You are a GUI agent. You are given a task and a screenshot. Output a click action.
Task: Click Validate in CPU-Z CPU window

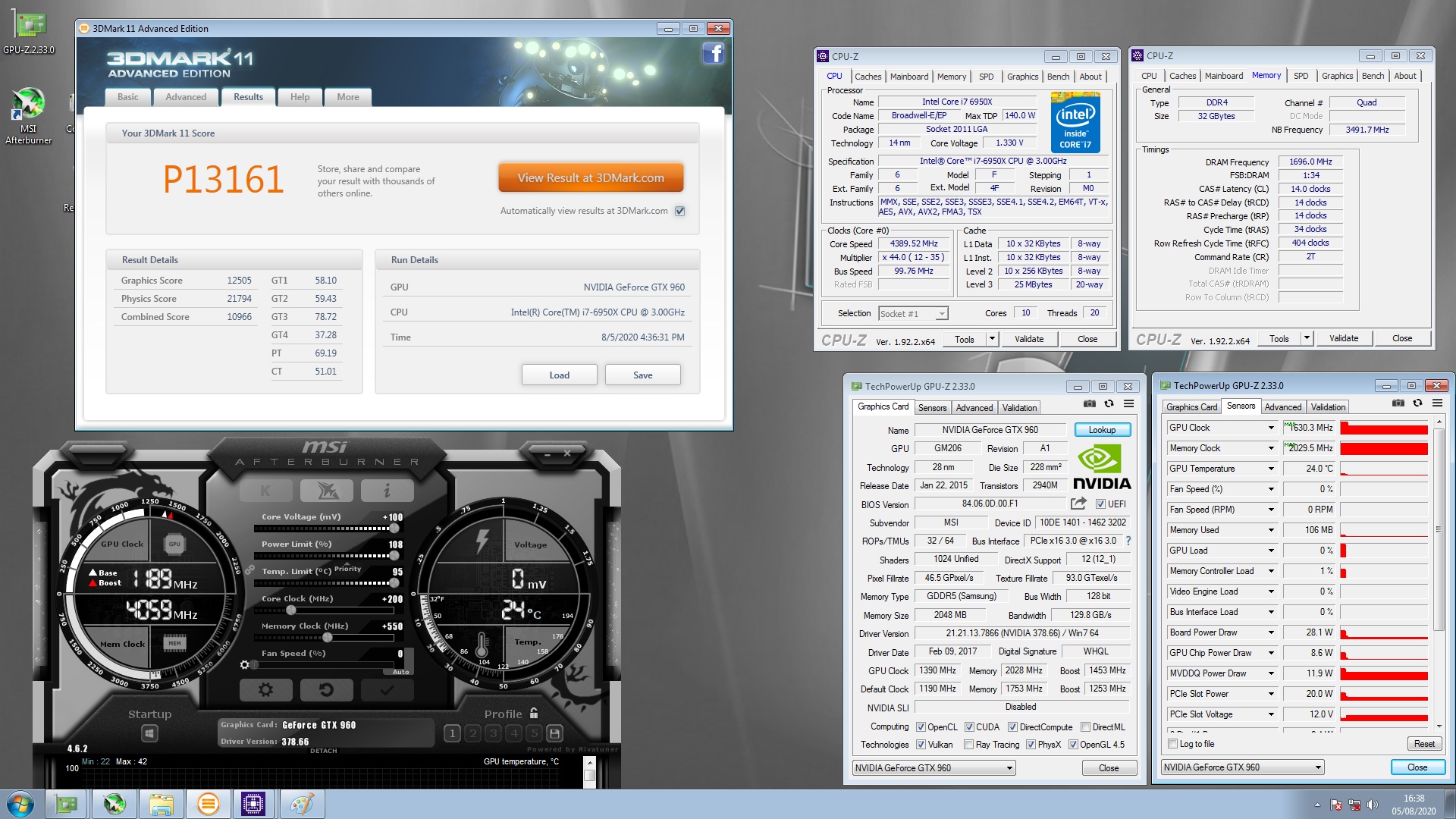click(x=1028, y=339)
